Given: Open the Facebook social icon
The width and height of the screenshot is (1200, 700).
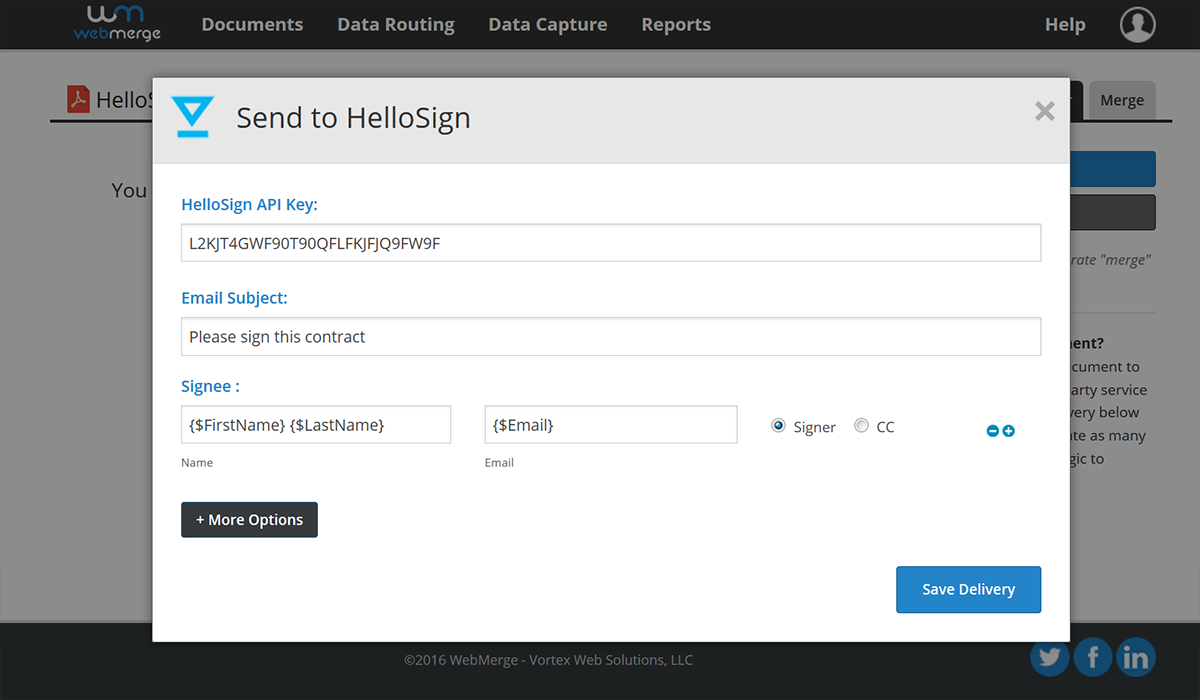Looking at the screenshot, I should tap(1093, 657).
